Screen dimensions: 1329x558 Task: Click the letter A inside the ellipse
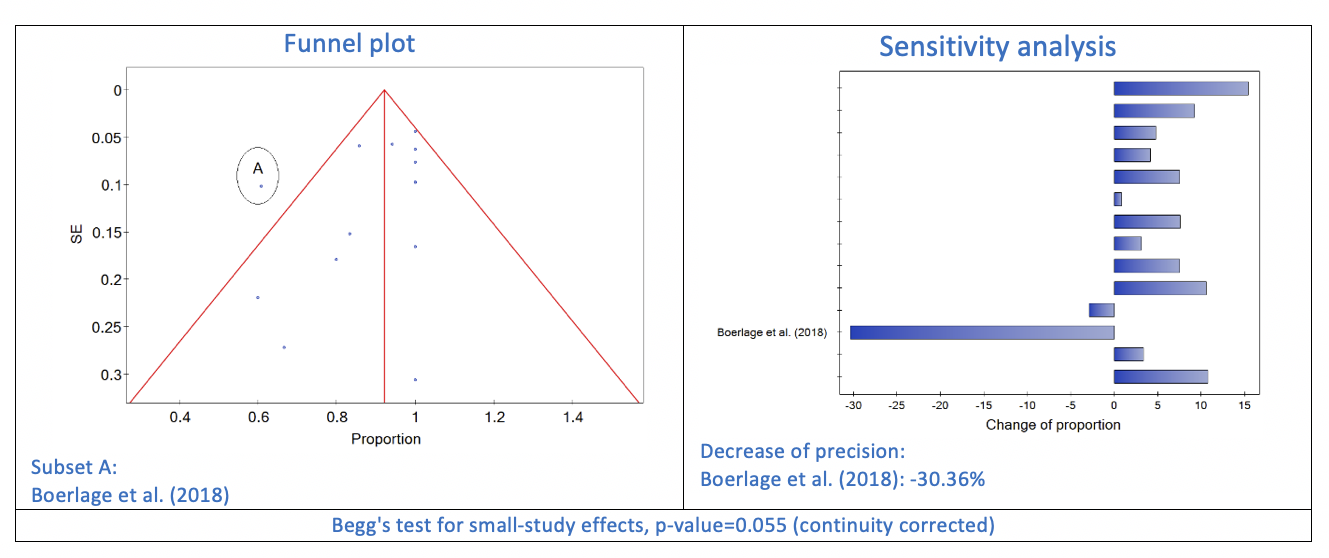(257, 169)
